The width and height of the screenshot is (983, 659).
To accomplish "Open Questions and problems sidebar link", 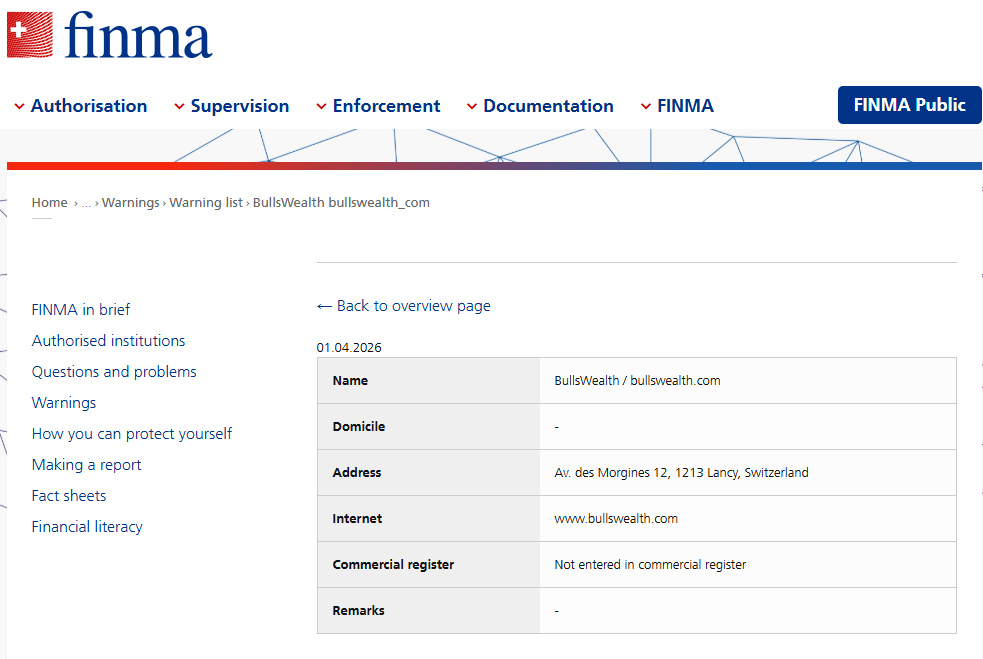I will (x=114, y=372).
